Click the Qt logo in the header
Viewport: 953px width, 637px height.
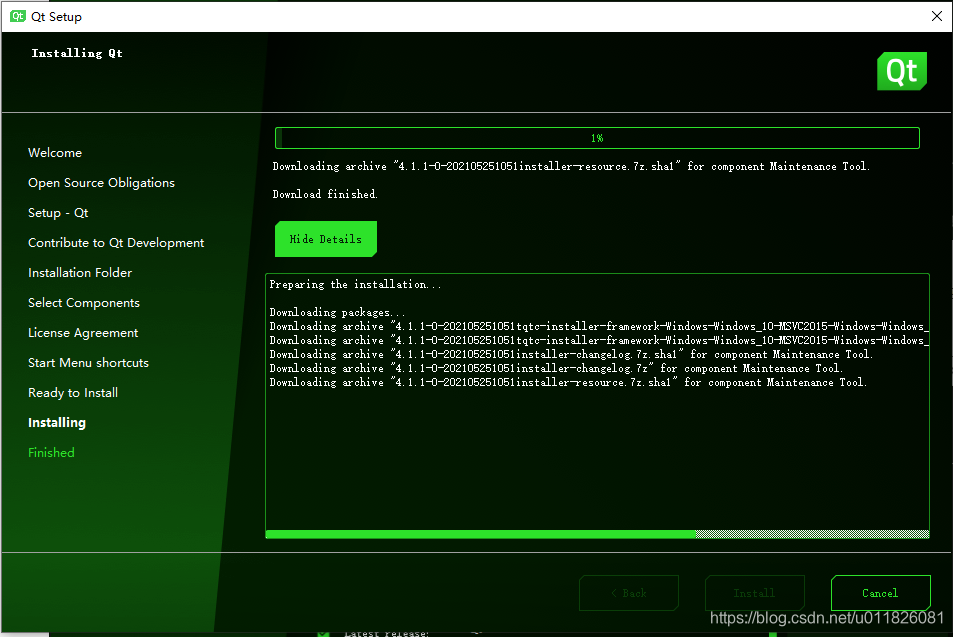coord(901,71)
